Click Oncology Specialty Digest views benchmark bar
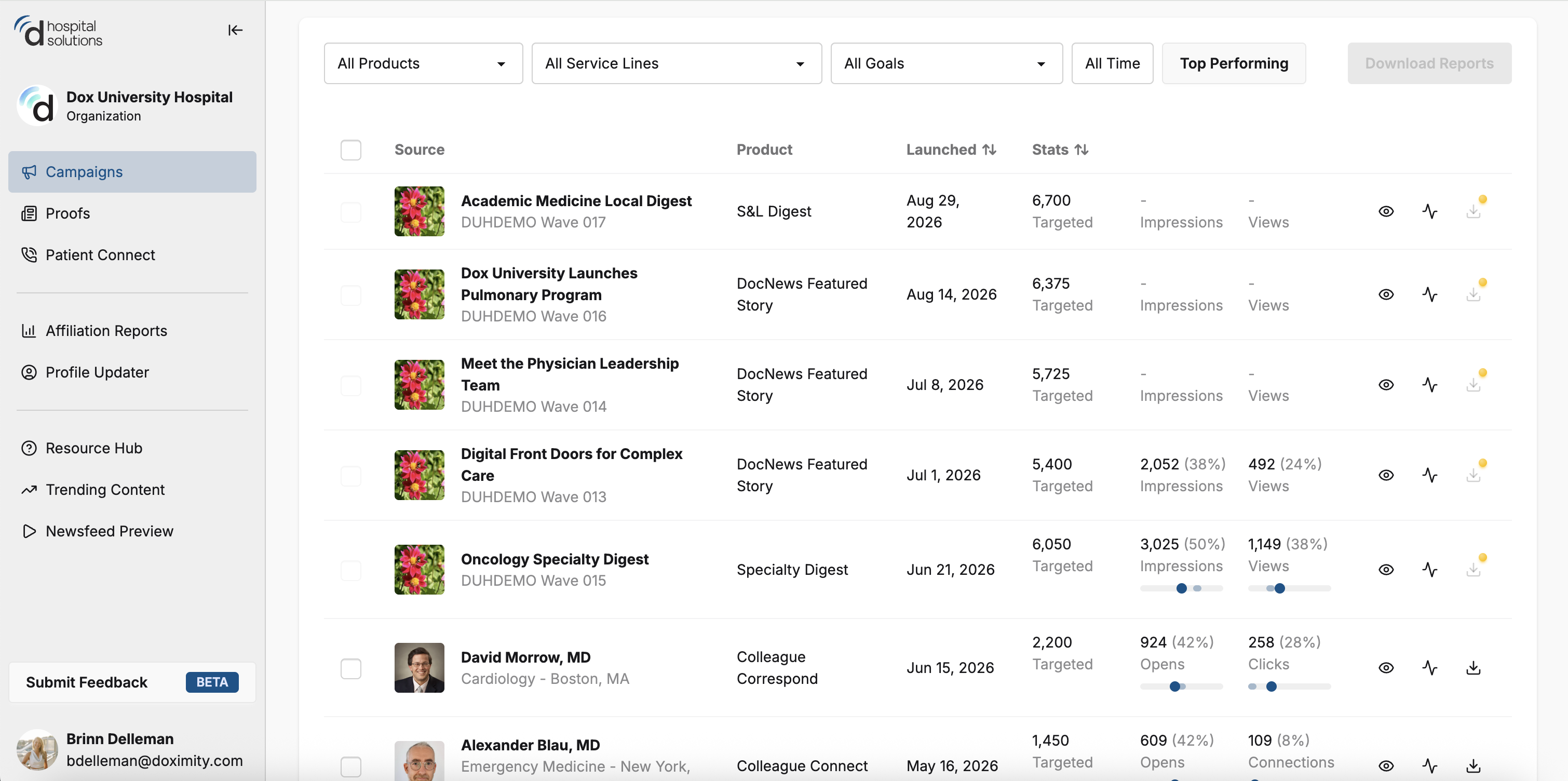This screenshot has height=781, width=1568. tap(1289, 589)
